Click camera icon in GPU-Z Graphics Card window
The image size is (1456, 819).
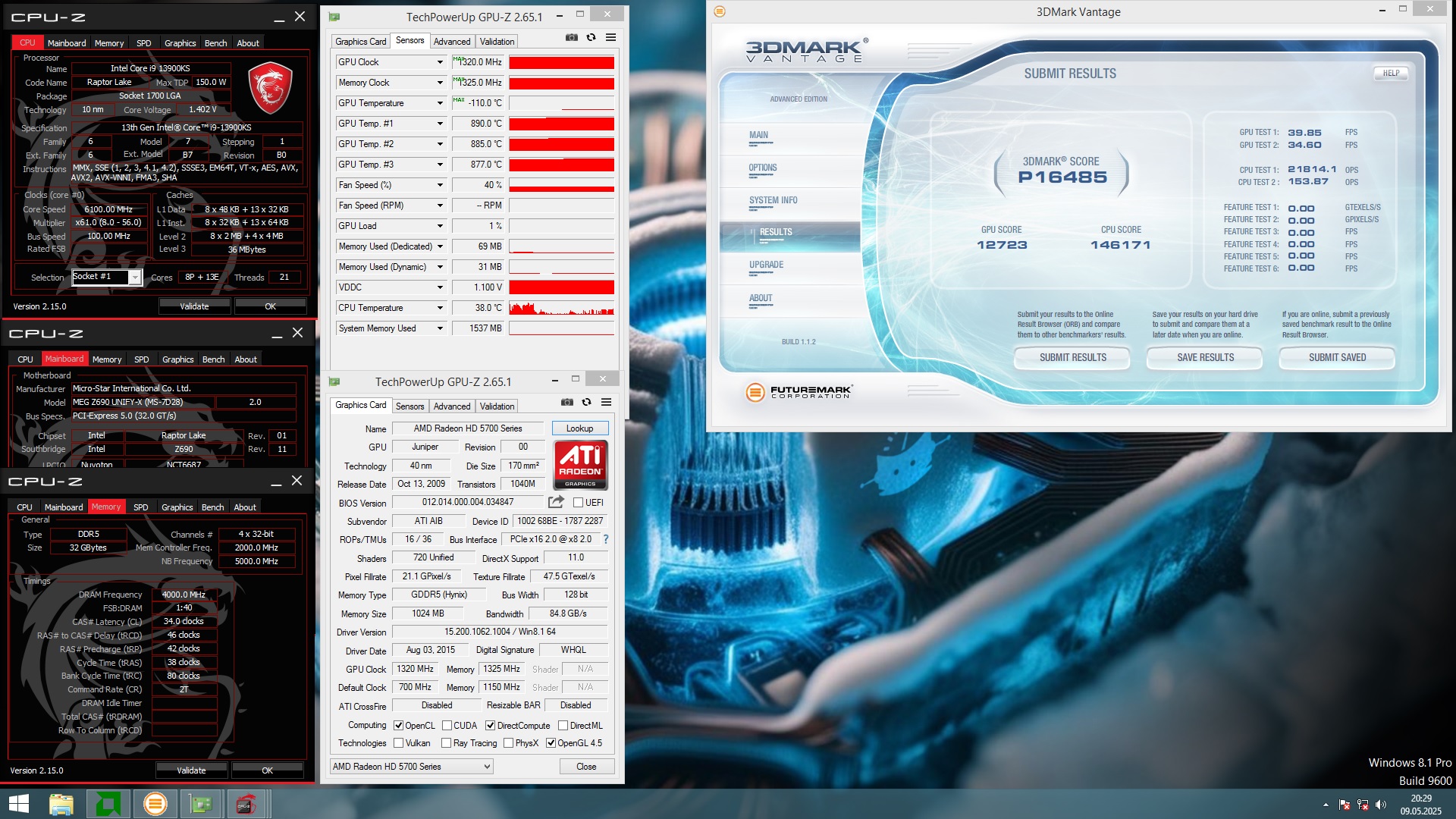coord(567,402)
